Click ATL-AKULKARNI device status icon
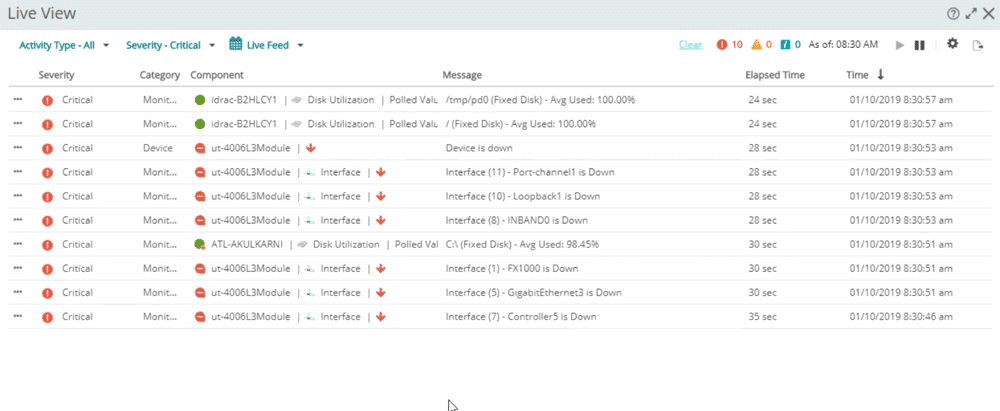1000x411 pixels. click(200, 244)
